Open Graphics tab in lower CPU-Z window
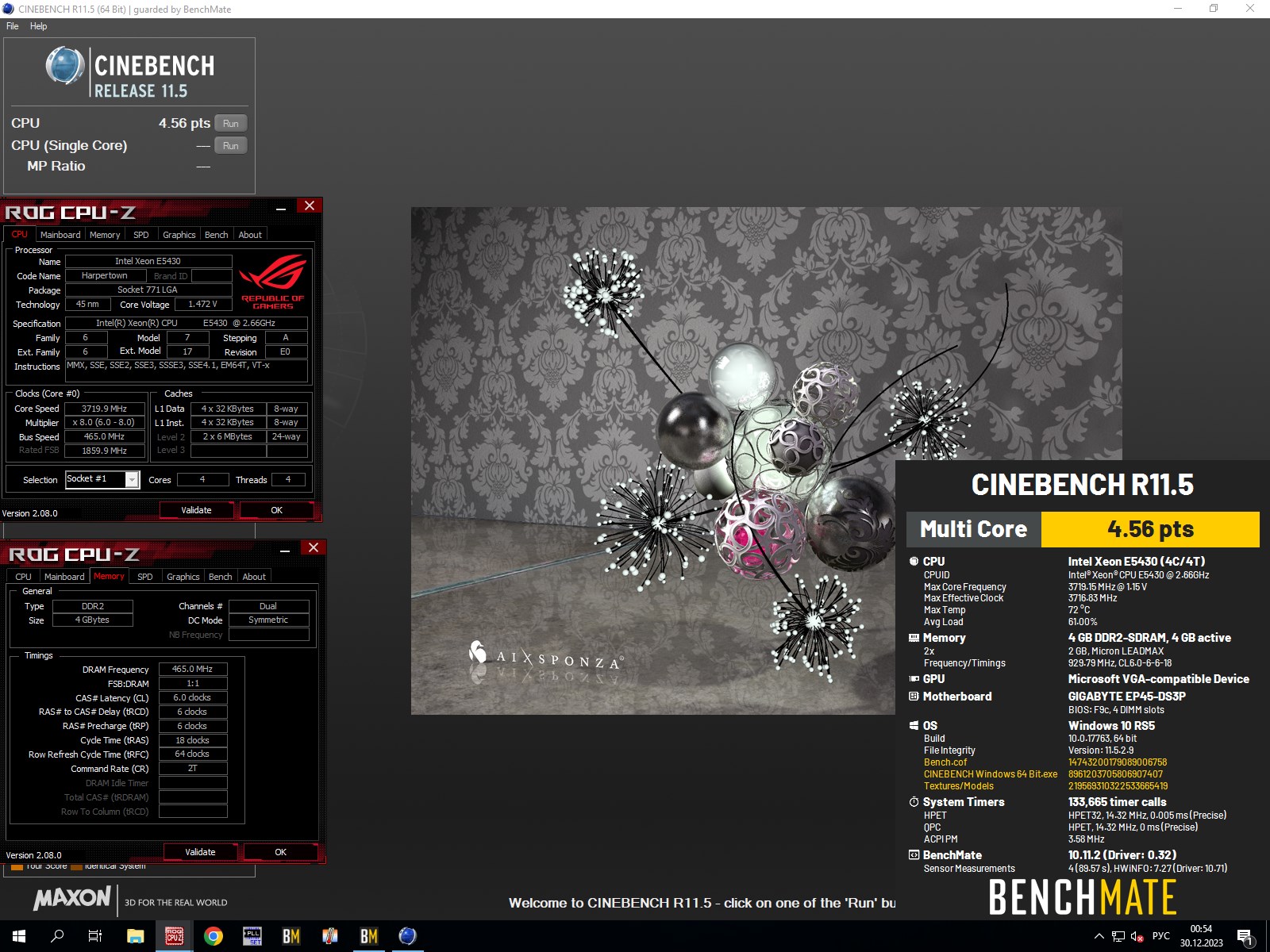Image resolution: width=1270 pixels, height=952 pixels. tap(183, 577)
